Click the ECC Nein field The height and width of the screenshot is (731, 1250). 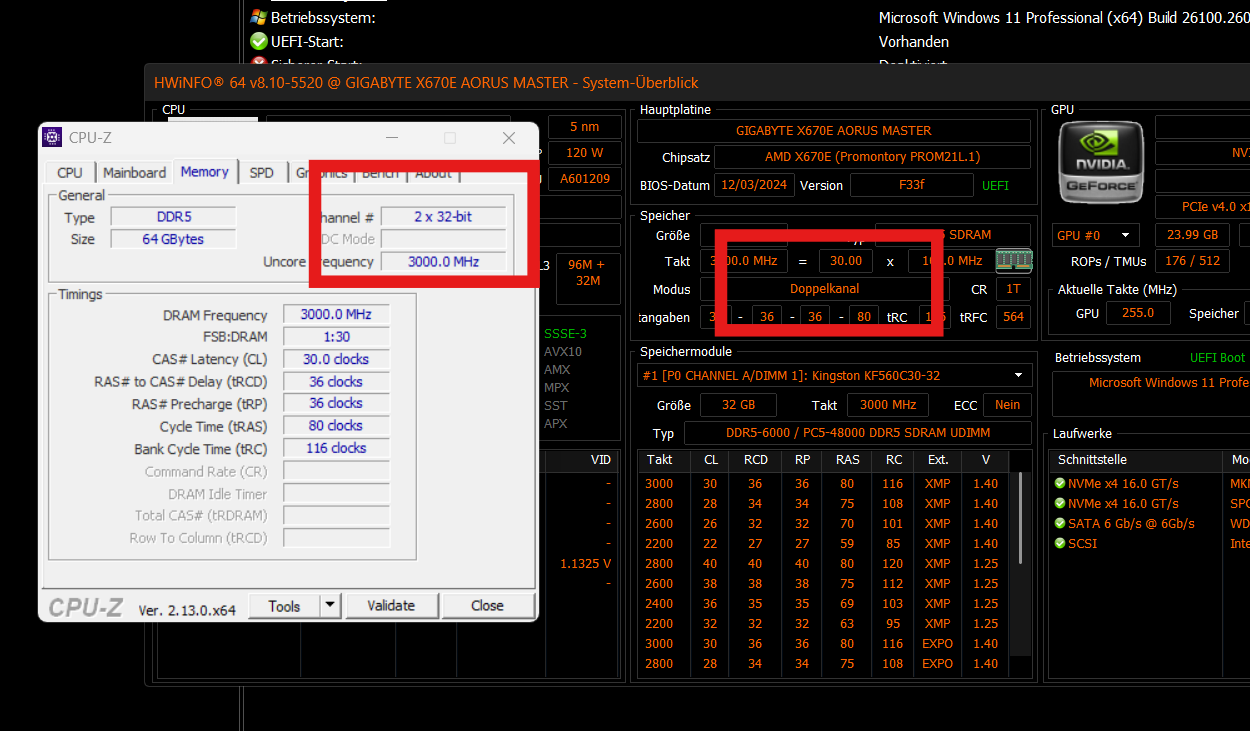point(1007,405)
